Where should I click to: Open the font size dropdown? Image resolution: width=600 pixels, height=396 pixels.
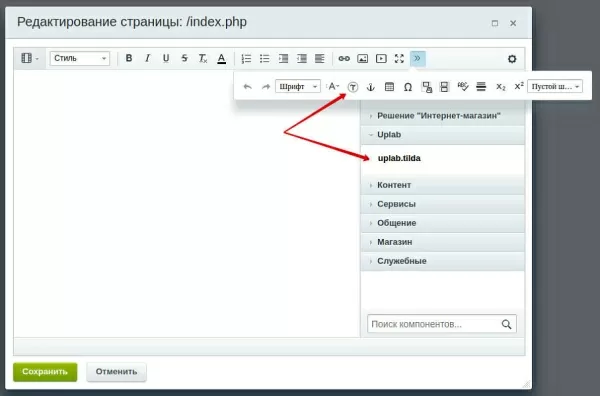[333, 86]
